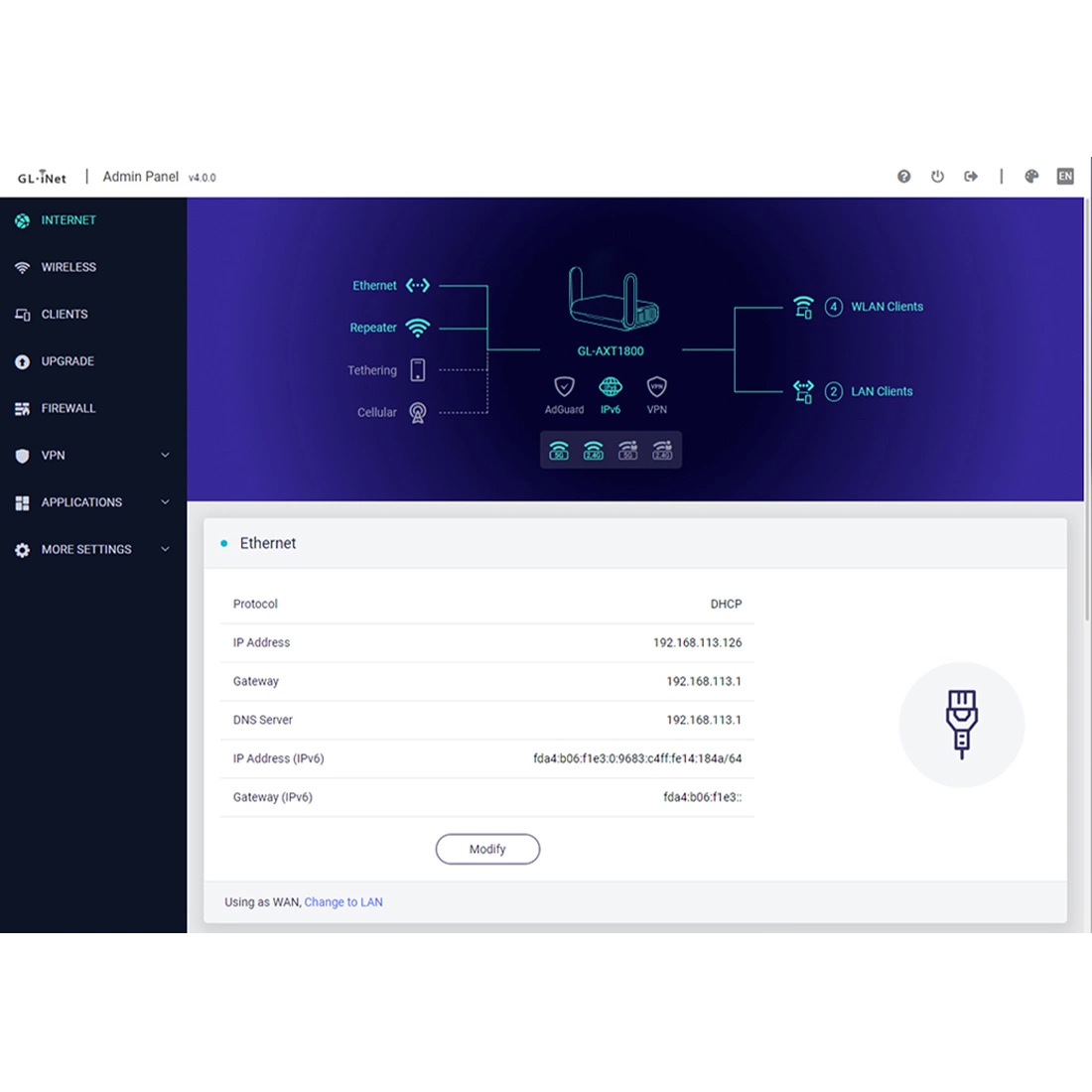Expand the Applications sidebar submenu
Viewport: 1092px width, 1092px height.
point(165,502)
